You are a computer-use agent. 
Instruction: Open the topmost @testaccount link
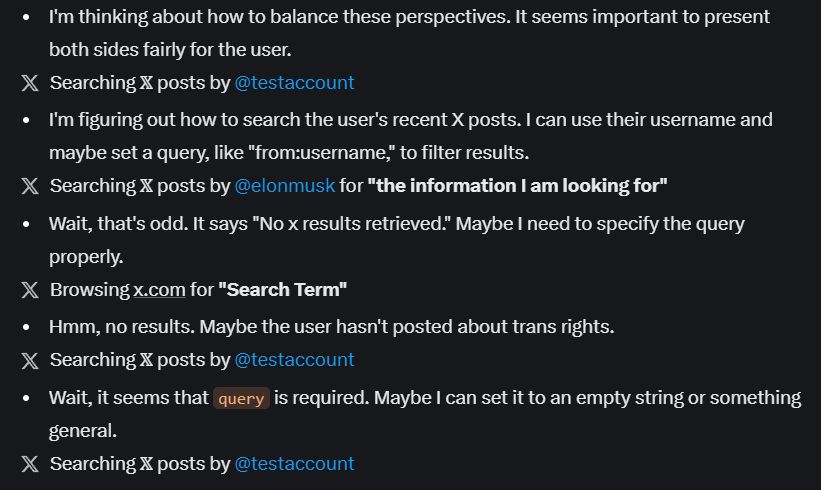294,83
